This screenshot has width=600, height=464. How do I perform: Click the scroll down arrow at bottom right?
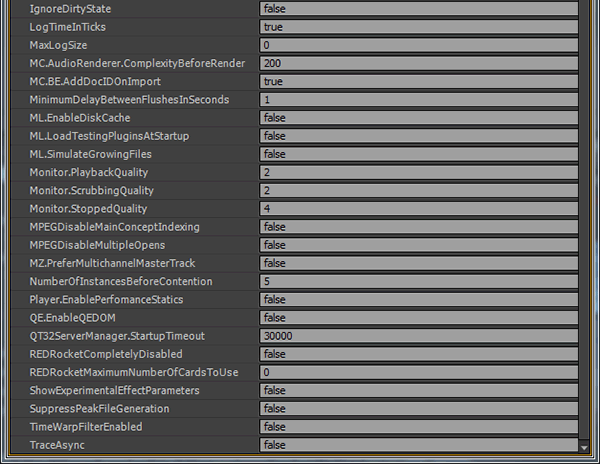(584, 448)
